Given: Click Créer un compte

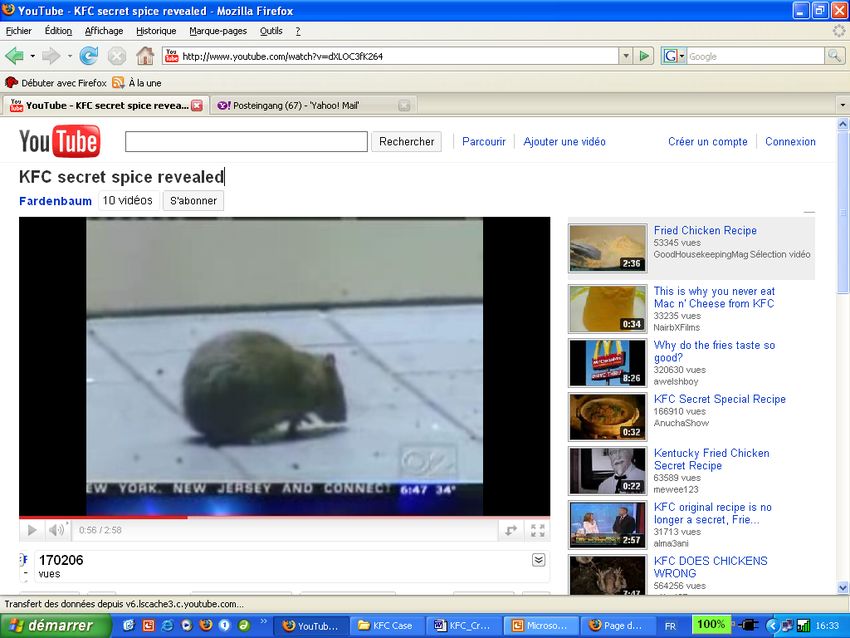Looking at the screenshot, I should (707, 141).
